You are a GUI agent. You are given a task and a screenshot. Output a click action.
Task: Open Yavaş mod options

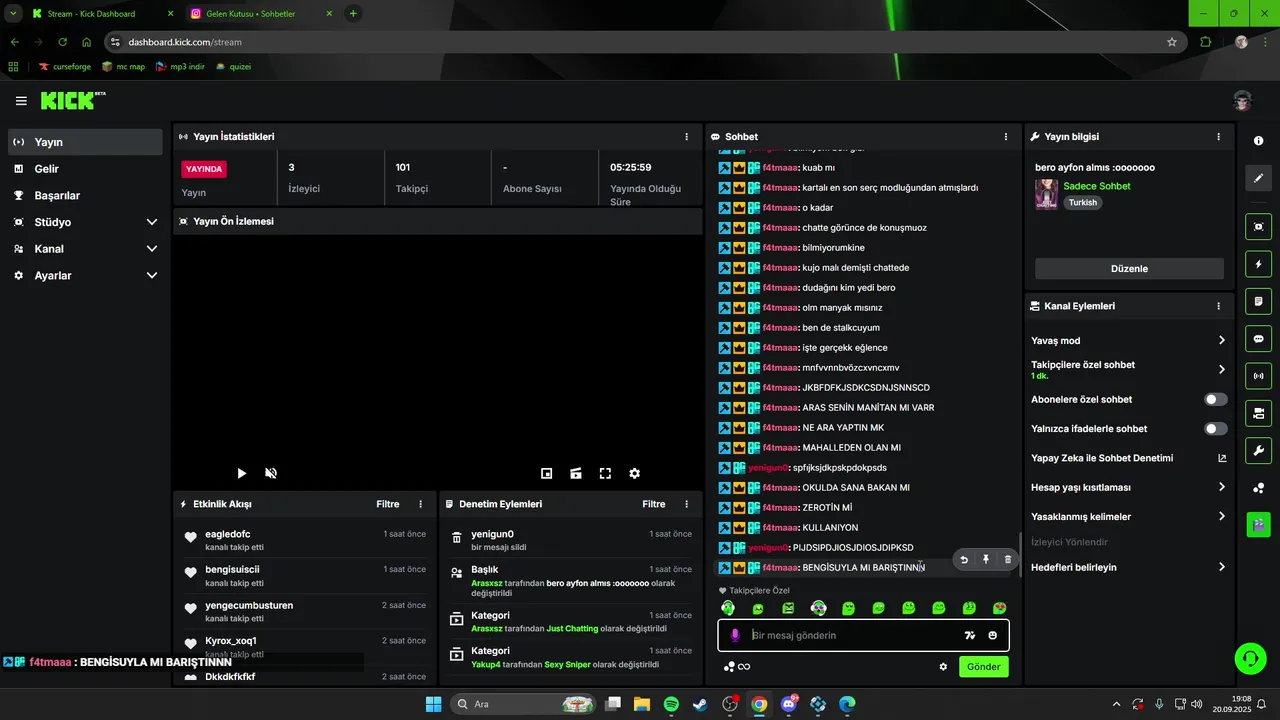pyautogui.click(x=1128, y=341)
